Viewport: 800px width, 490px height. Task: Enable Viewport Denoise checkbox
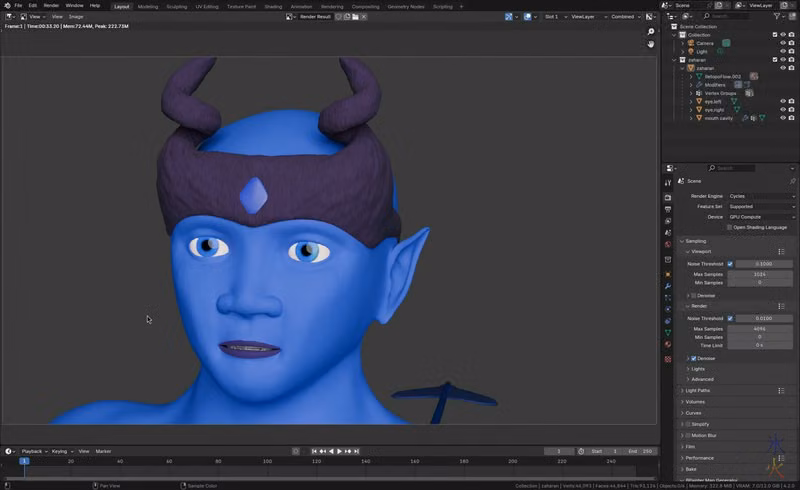coord(693,296)
